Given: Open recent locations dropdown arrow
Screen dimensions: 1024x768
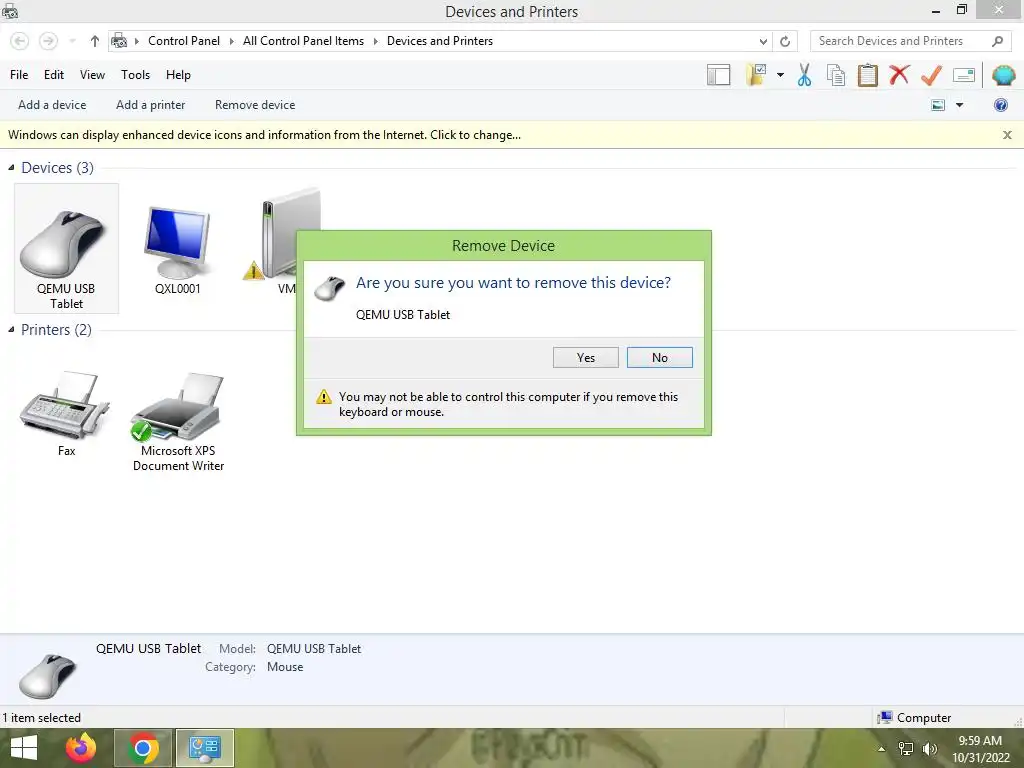Looking at the screenshot, I should point(72,41).
